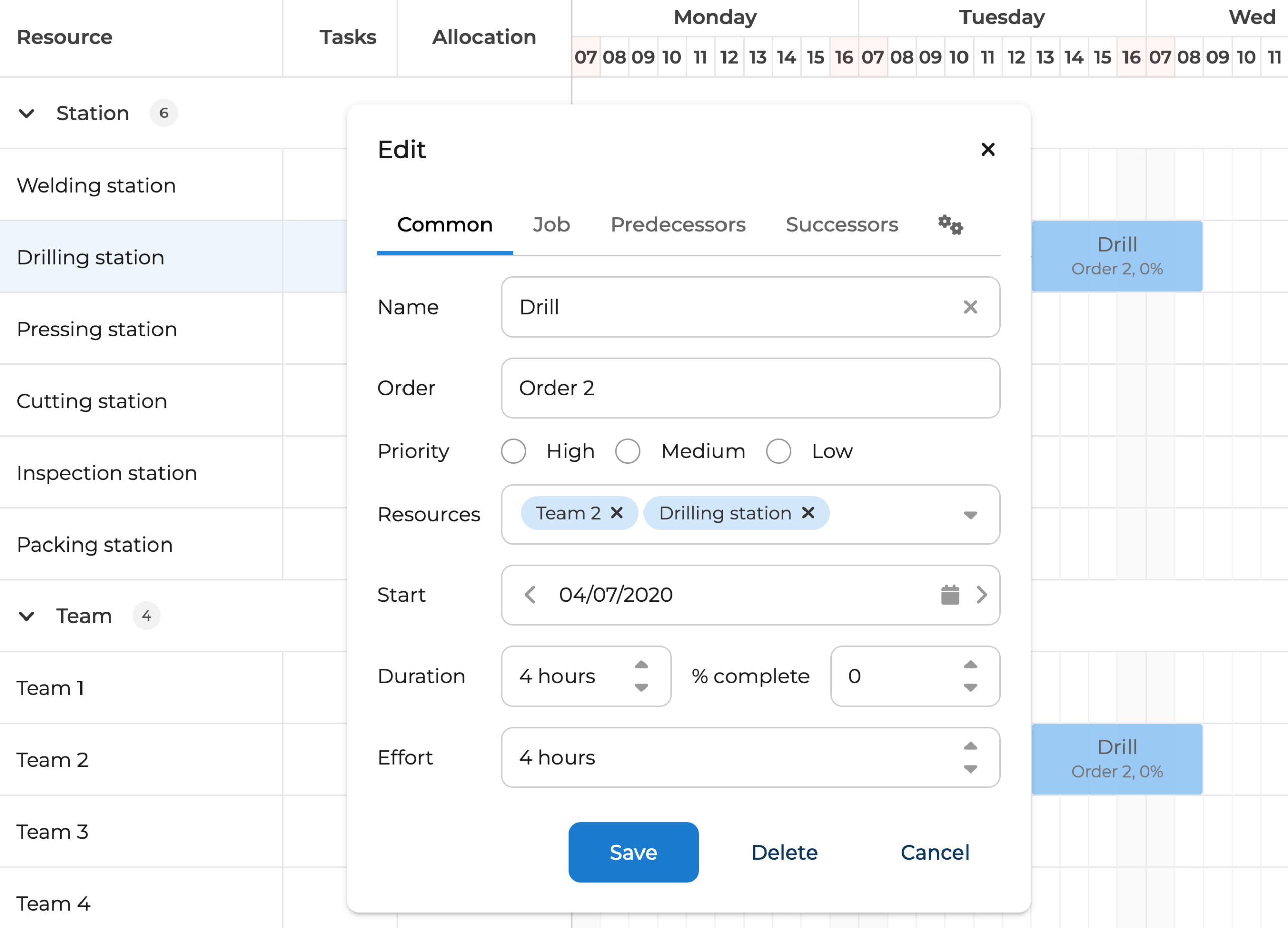This screenshot has height=928, width=1288.
Task: Clear the Name field text
Action: [x=970, y=307]
